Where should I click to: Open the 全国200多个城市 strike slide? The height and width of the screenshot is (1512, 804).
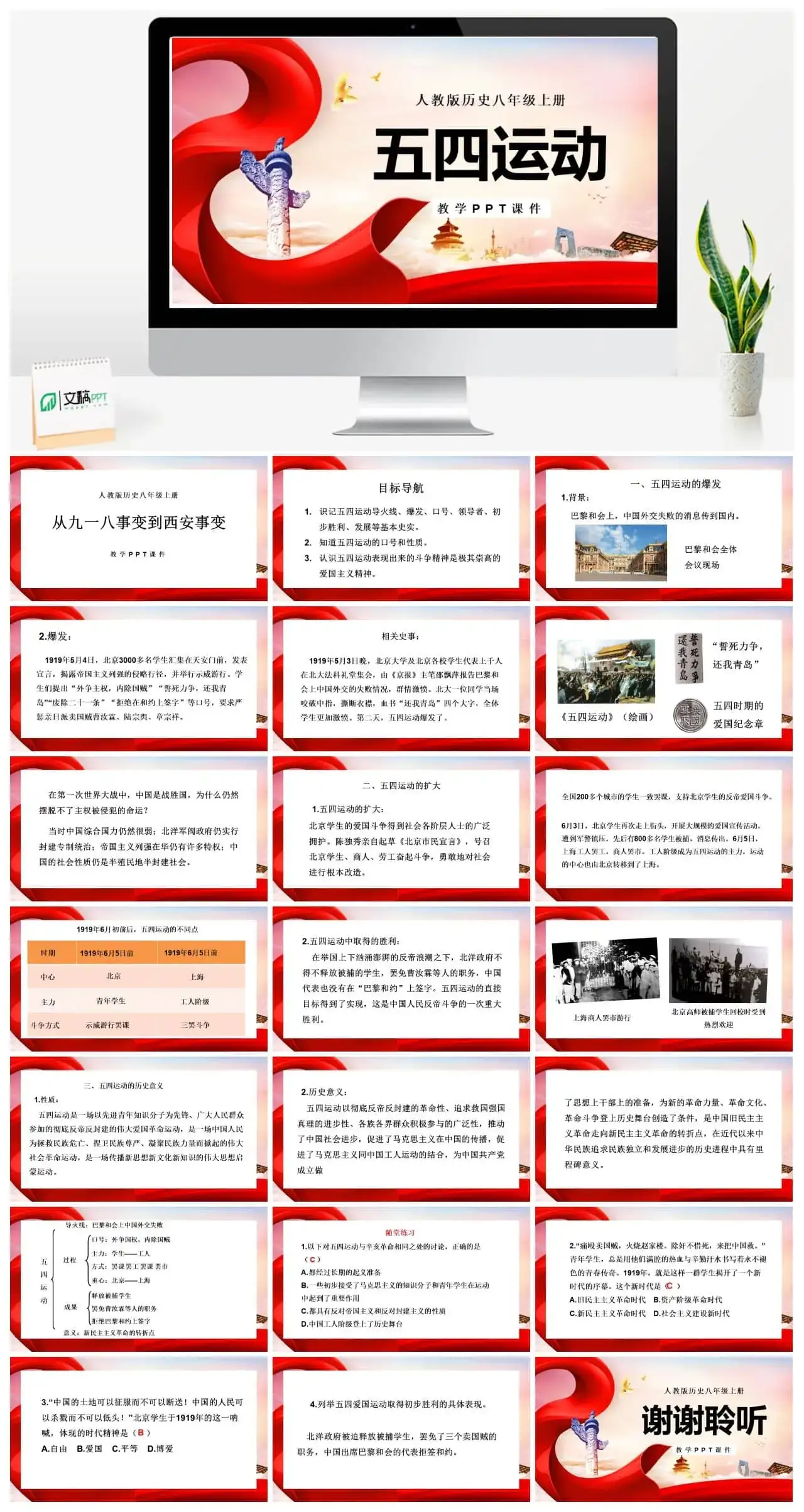[x=664, y=829]
